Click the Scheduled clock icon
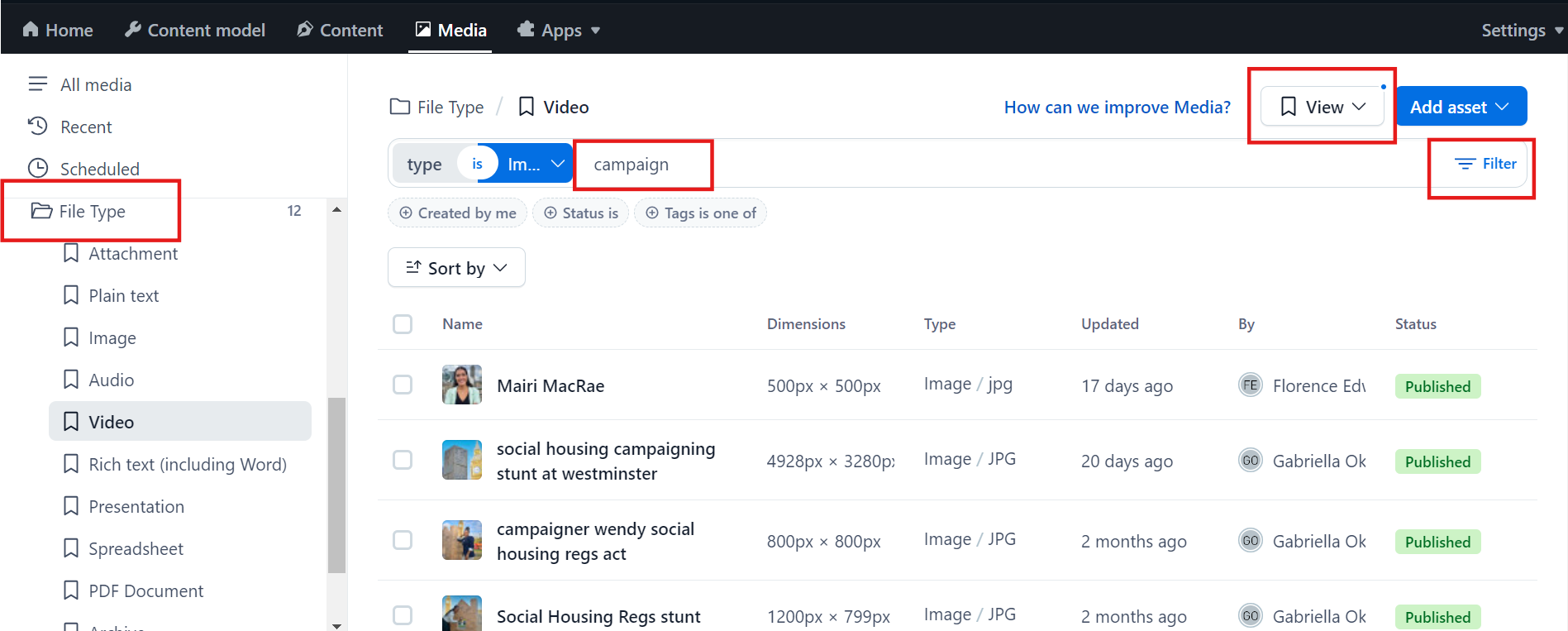The width and height of the screenshot is (1568, 631). click(38, 168)
